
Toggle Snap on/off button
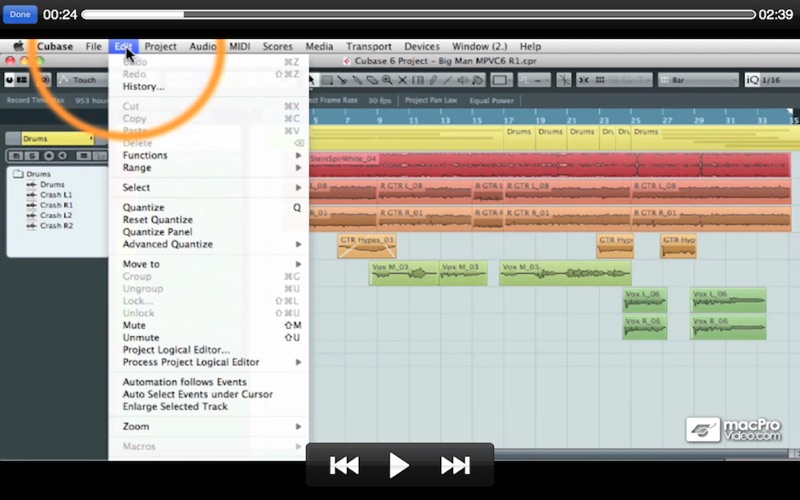(x=584, y=80)
